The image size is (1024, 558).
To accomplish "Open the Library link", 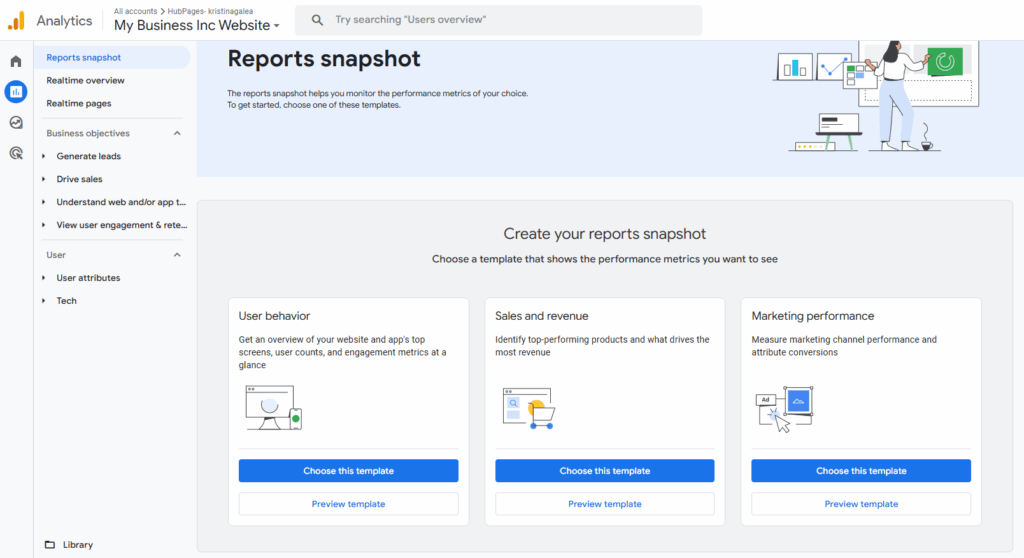I will (x=78, y=544).
